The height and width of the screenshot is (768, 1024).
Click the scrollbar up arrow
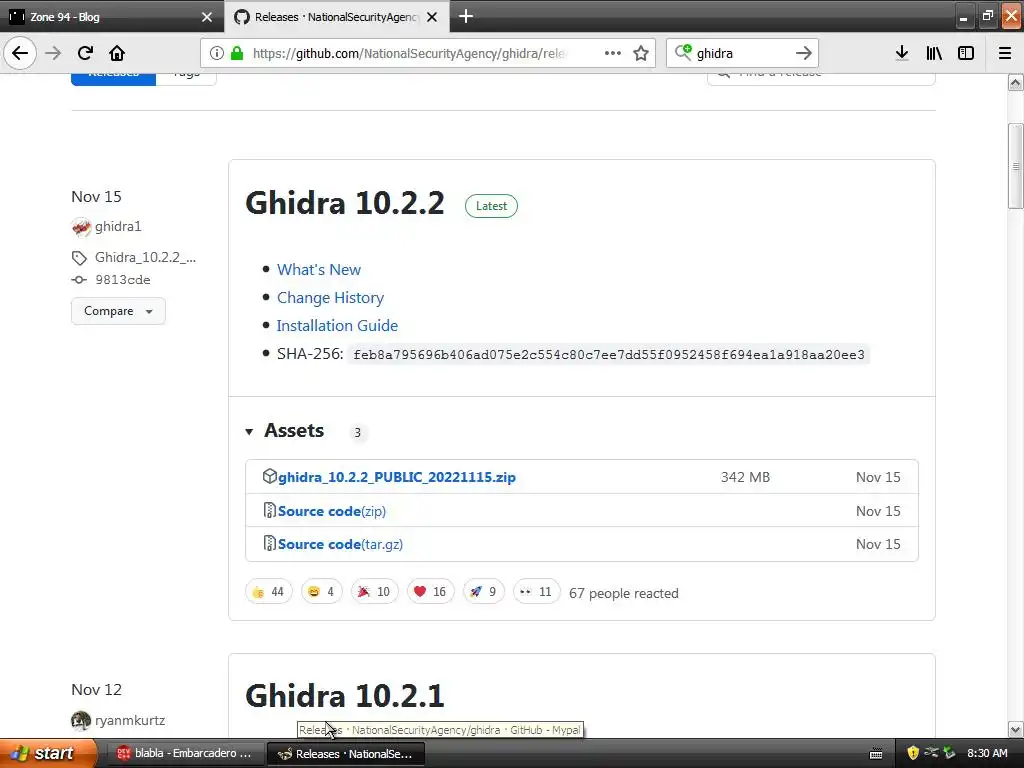tap(1016, 83)
